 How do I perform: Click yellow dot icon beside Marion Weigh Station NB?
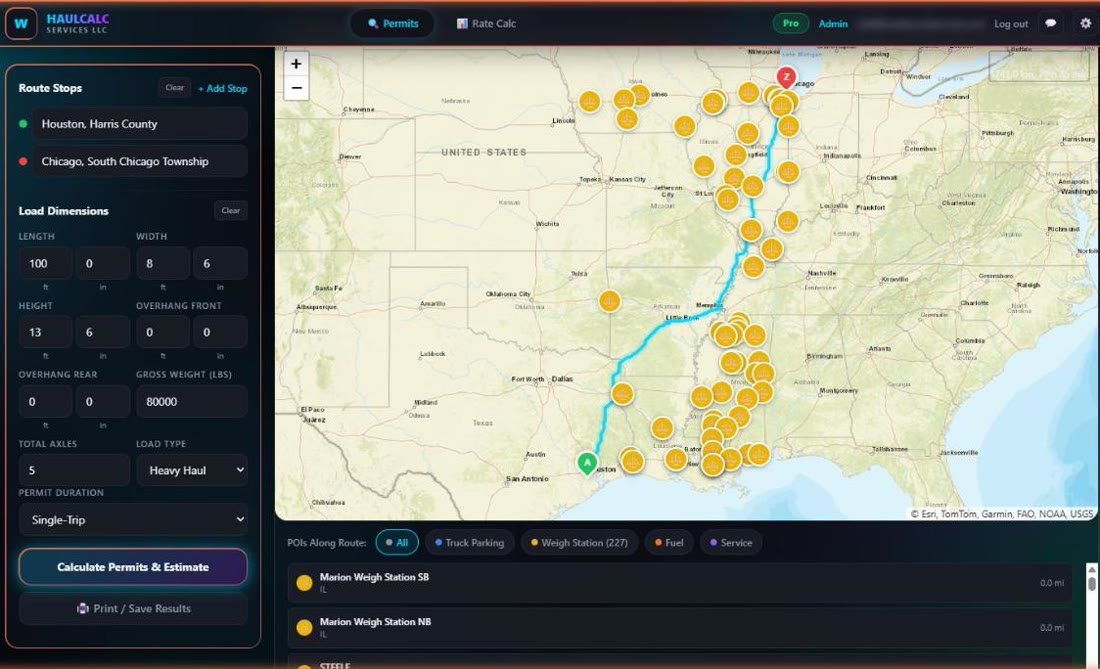[304, 628]
